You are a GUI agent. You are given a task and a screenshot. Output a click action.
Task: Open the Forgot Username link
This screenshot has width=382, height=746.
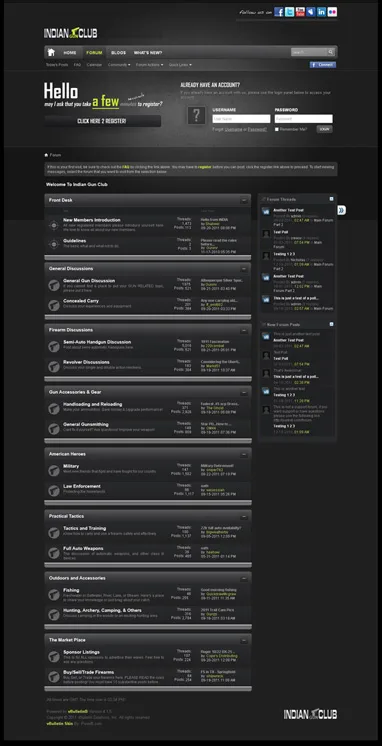(233, 129)
